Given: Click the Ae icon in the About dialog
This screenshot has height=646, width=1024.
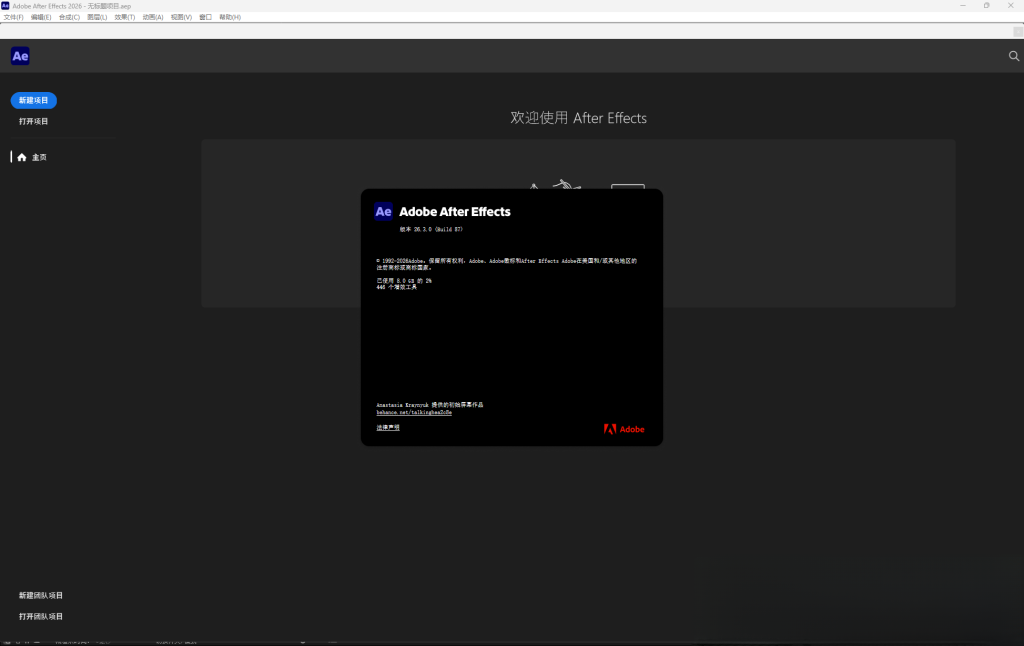Looking at the screenshot, I should pyautogui.click(x=383, y=212).
